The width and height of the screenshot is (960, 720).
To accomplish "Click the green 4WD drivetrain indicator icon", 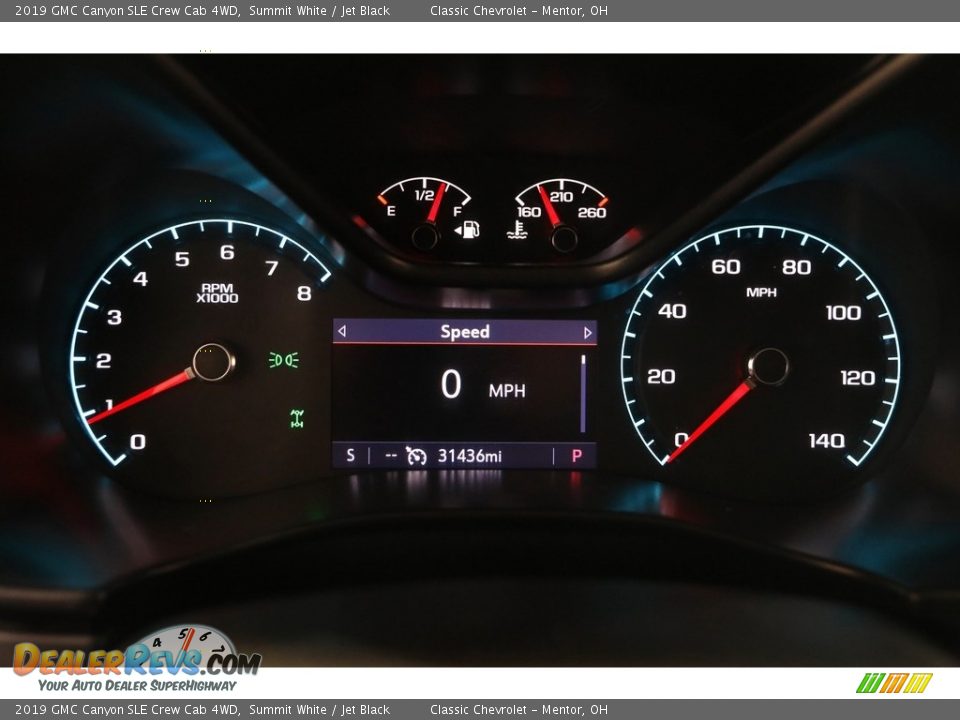I will (x=297, y=419).
